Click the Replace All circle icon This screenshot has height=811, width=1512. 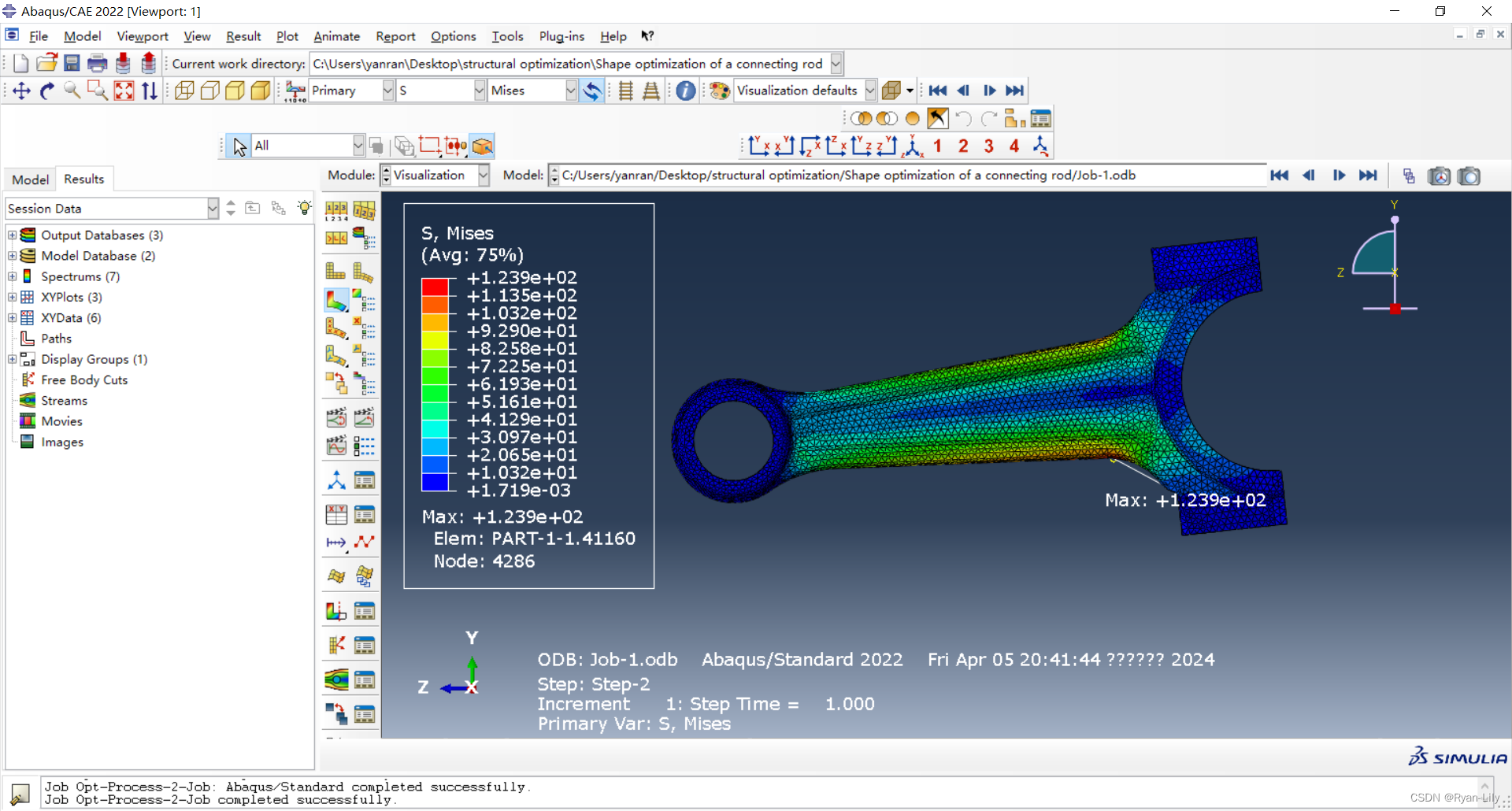click(913, 118)
